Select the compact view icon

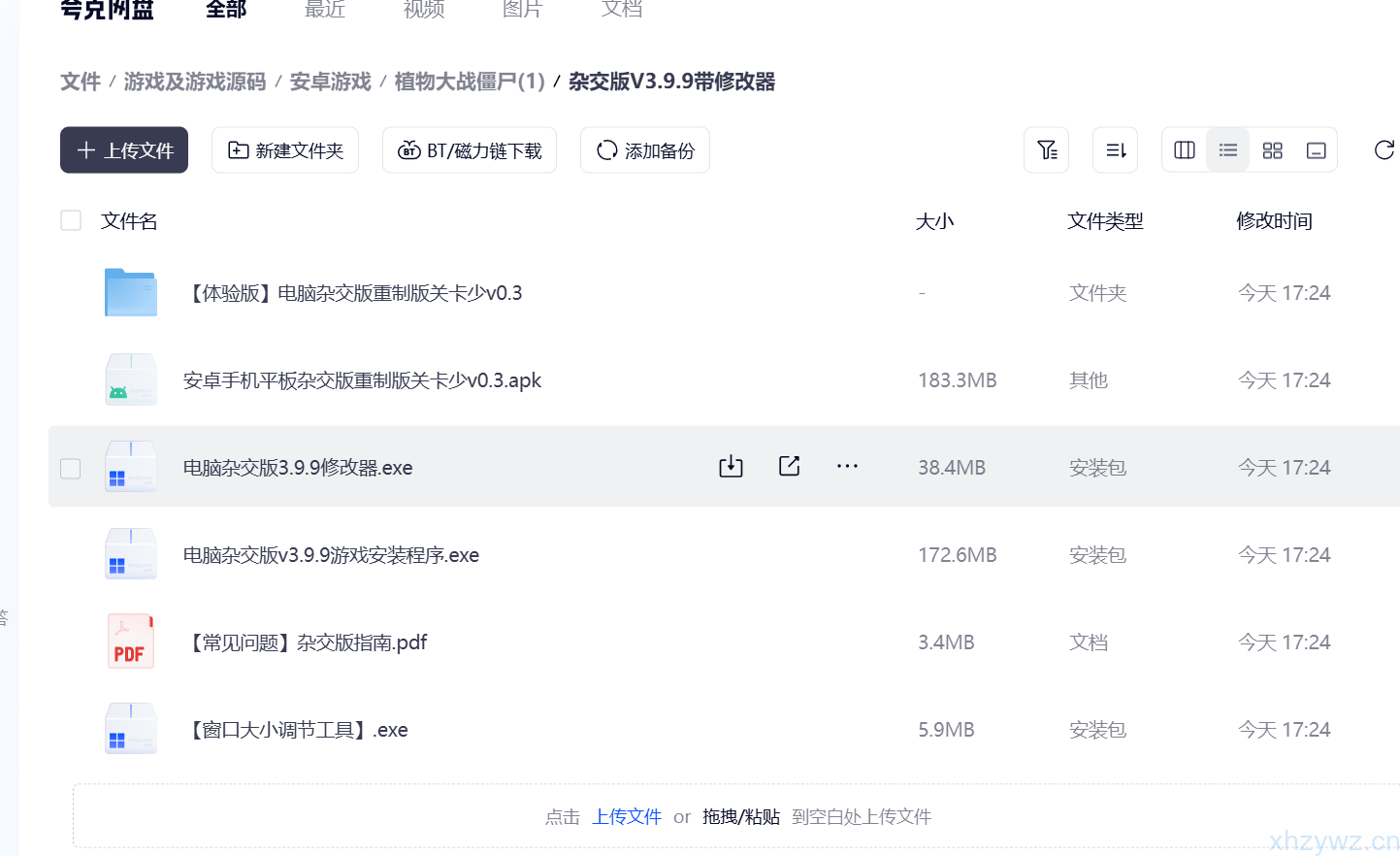(1317, 149)
